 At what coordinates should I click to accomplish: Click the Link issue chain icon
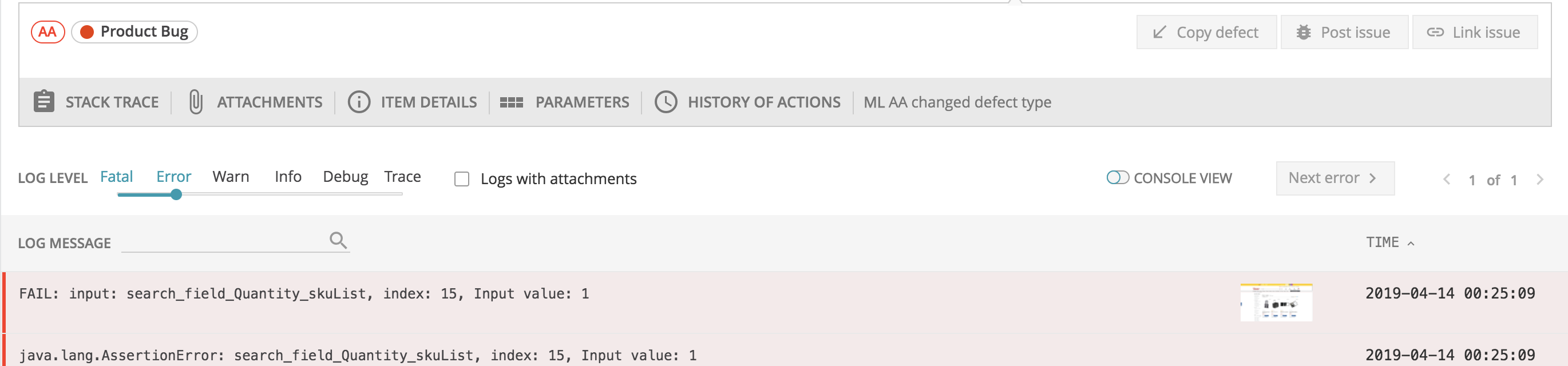(1436, 32)
